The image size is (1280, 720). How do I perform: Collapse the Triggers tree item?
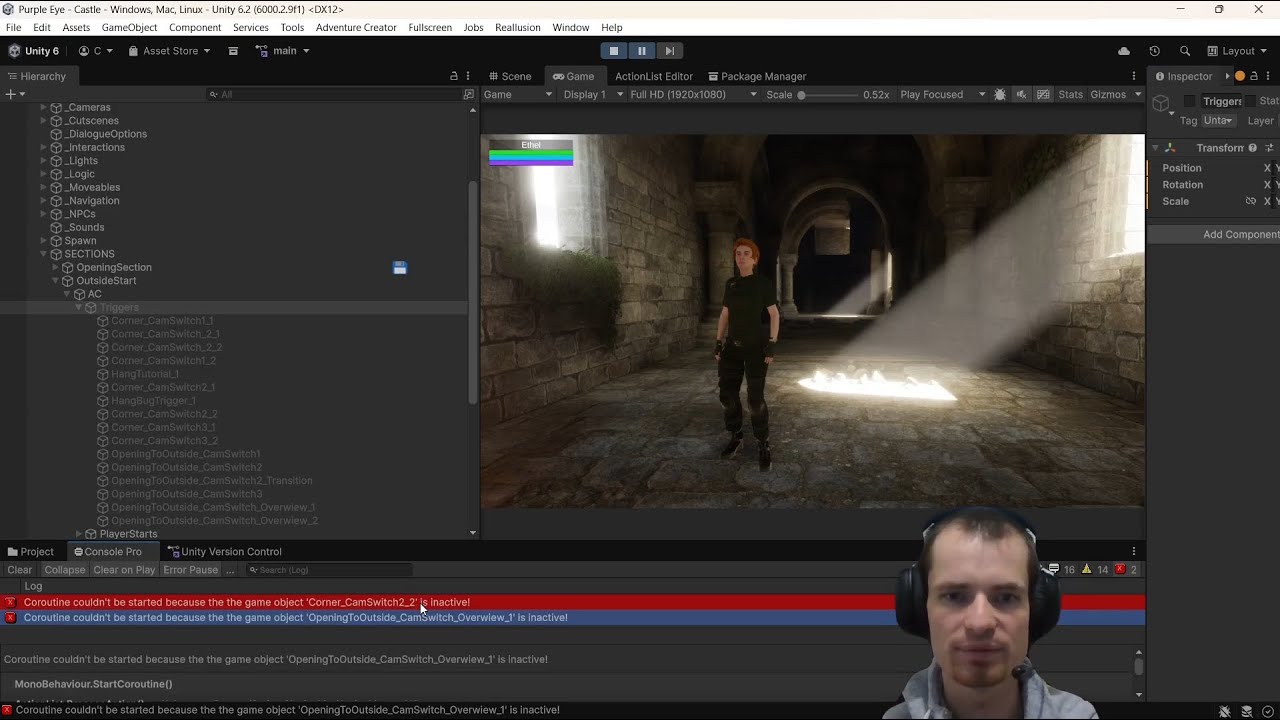79,308
